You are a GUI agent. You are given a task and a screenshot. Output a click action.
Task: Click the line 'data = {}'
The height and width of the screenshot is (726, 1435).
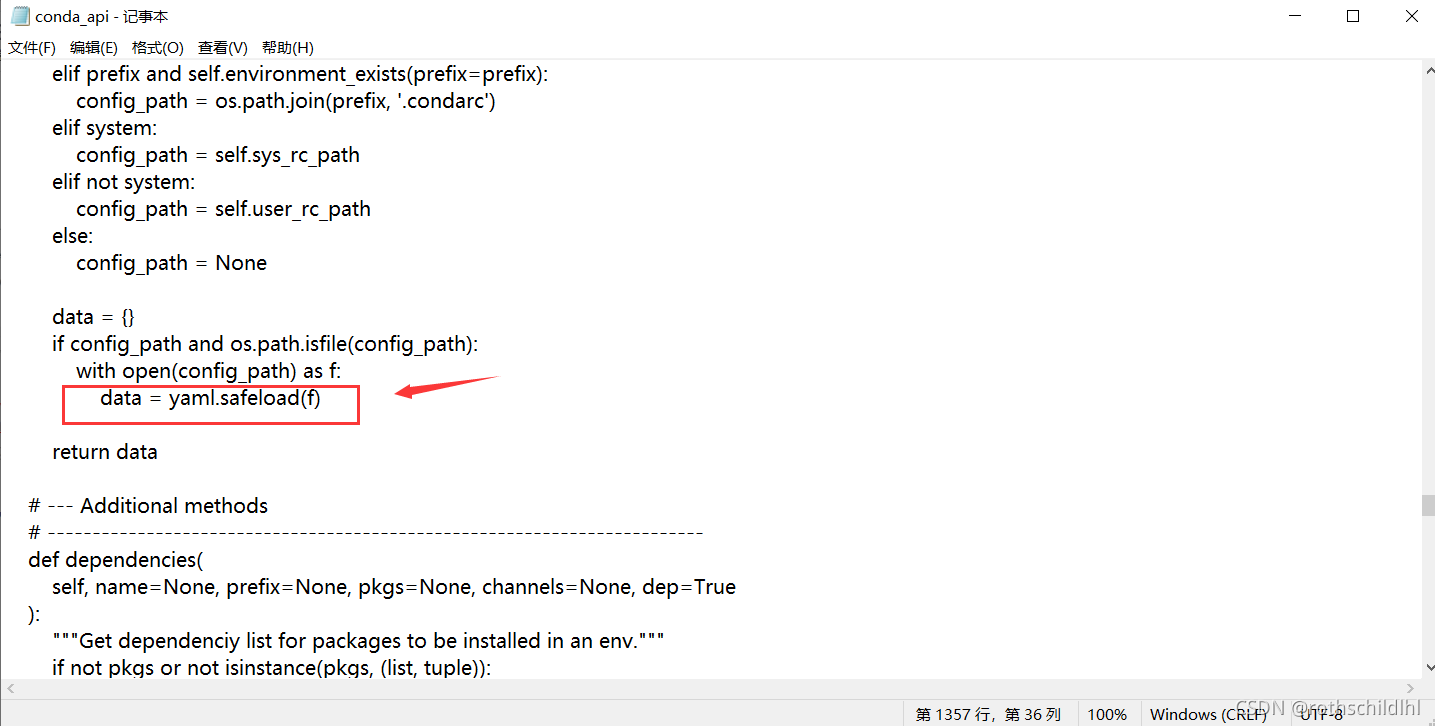(x=93, y=317)
